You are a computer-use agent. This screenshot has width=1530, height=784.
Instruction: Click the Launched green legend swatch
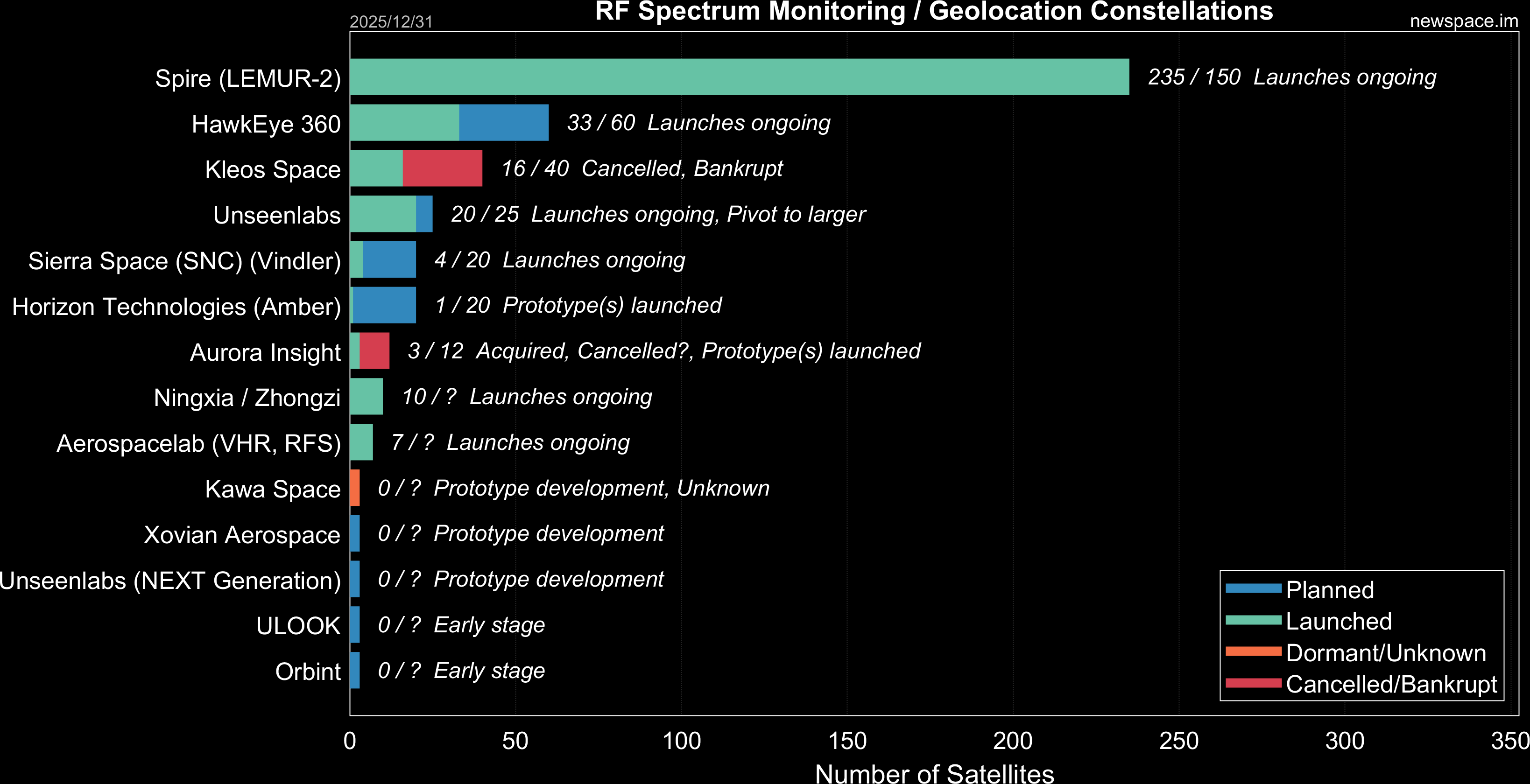[x=1253, y=620]
